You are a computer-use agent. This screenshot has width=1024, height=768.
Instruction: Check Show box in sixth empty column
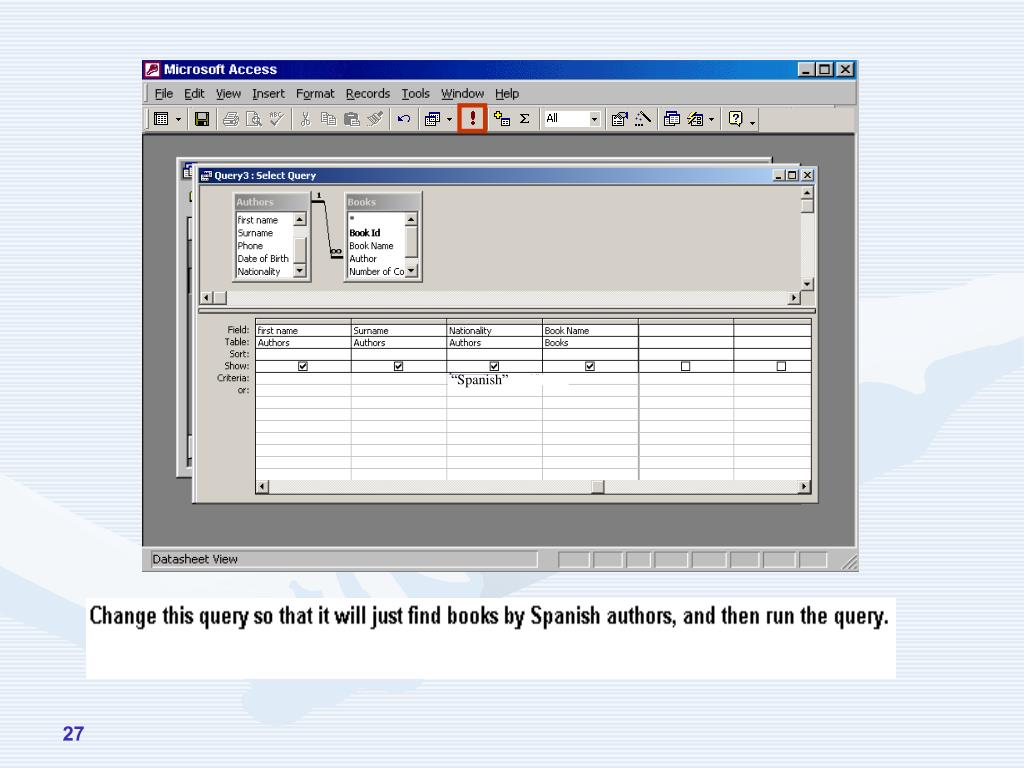click(781, 366)
